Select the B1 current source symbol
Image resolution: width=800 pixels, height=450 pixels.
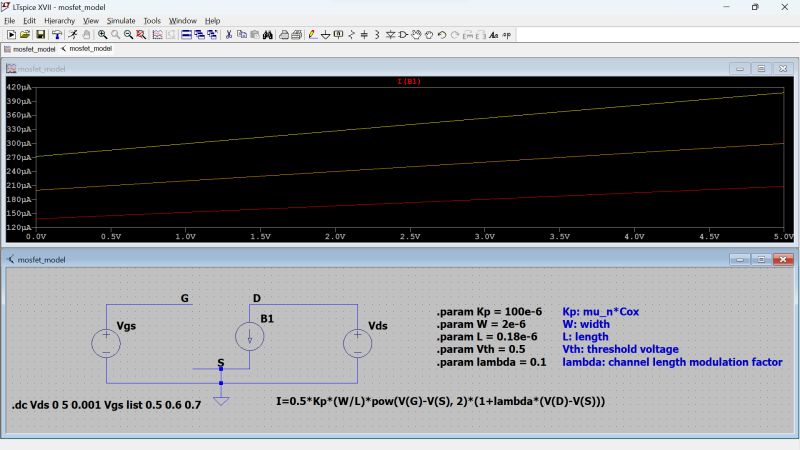[249, 337]
